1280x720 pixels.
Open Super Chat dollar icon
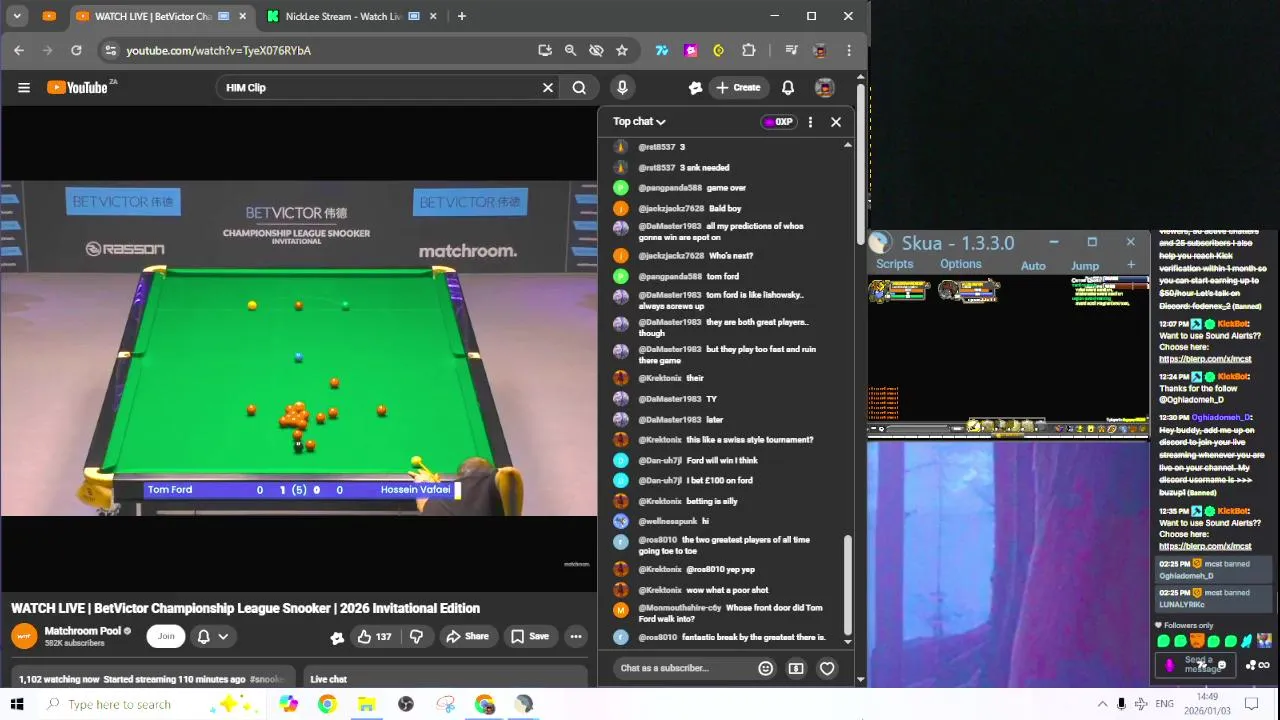tap(796, 668)
